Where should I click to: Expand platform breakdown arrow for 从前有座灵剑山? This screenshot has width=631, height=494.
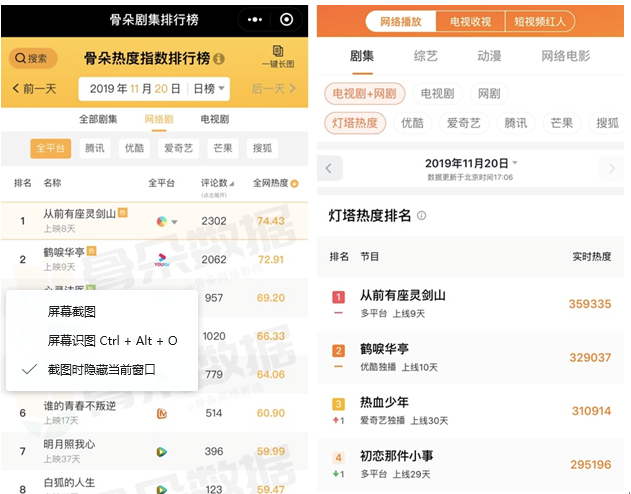click(174, 222)
